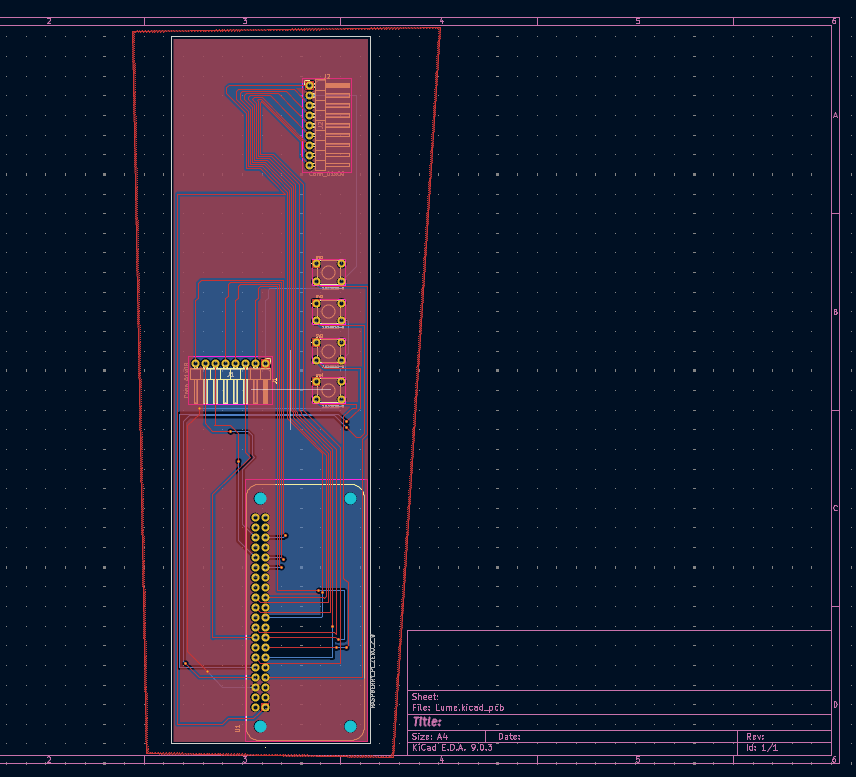This screenshot has width=856, height=777.
Task: Select the J2 connector footprint at top
Action: coord(328,126)
